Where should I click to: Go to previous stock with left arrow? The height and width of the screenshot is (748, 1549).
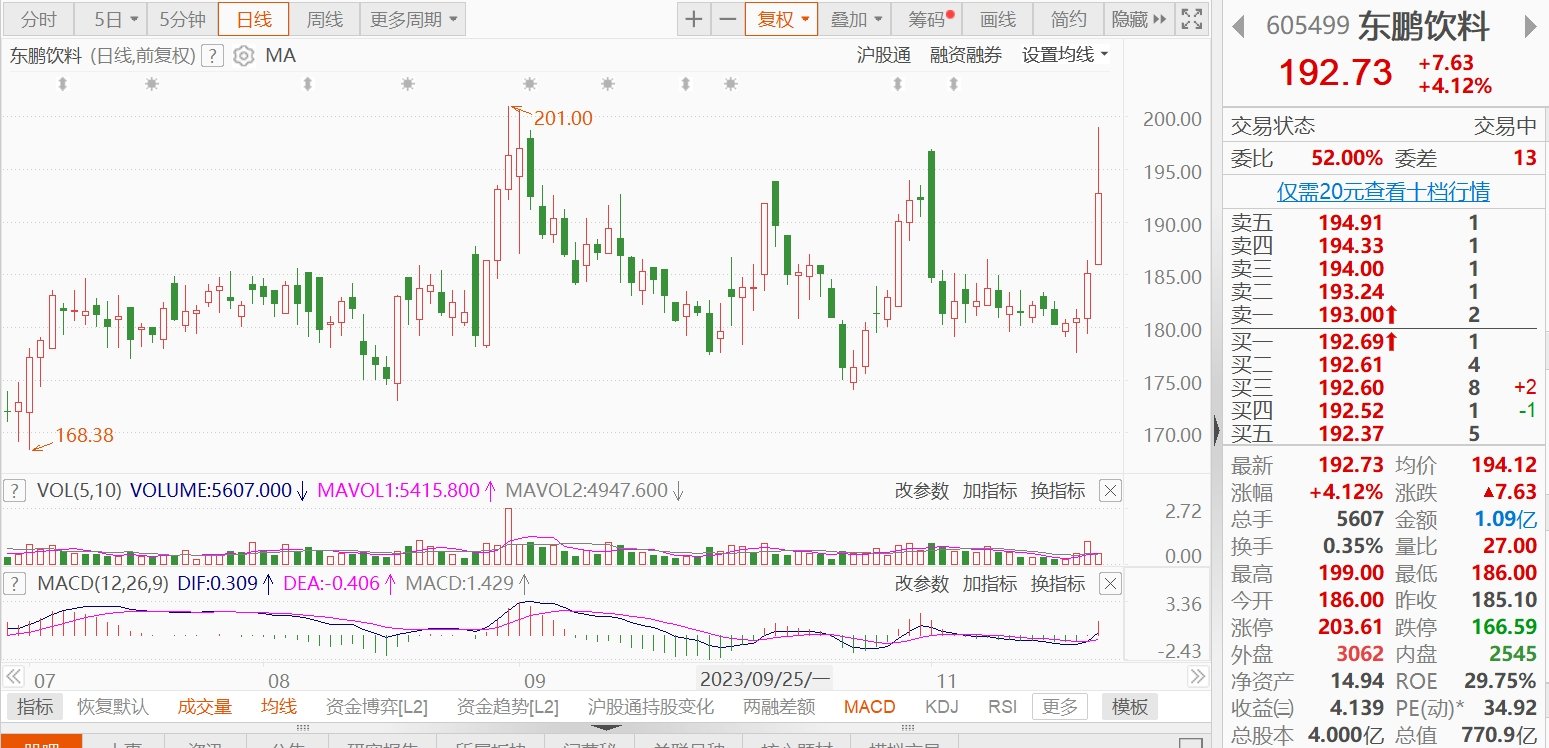coord(1239,27)
